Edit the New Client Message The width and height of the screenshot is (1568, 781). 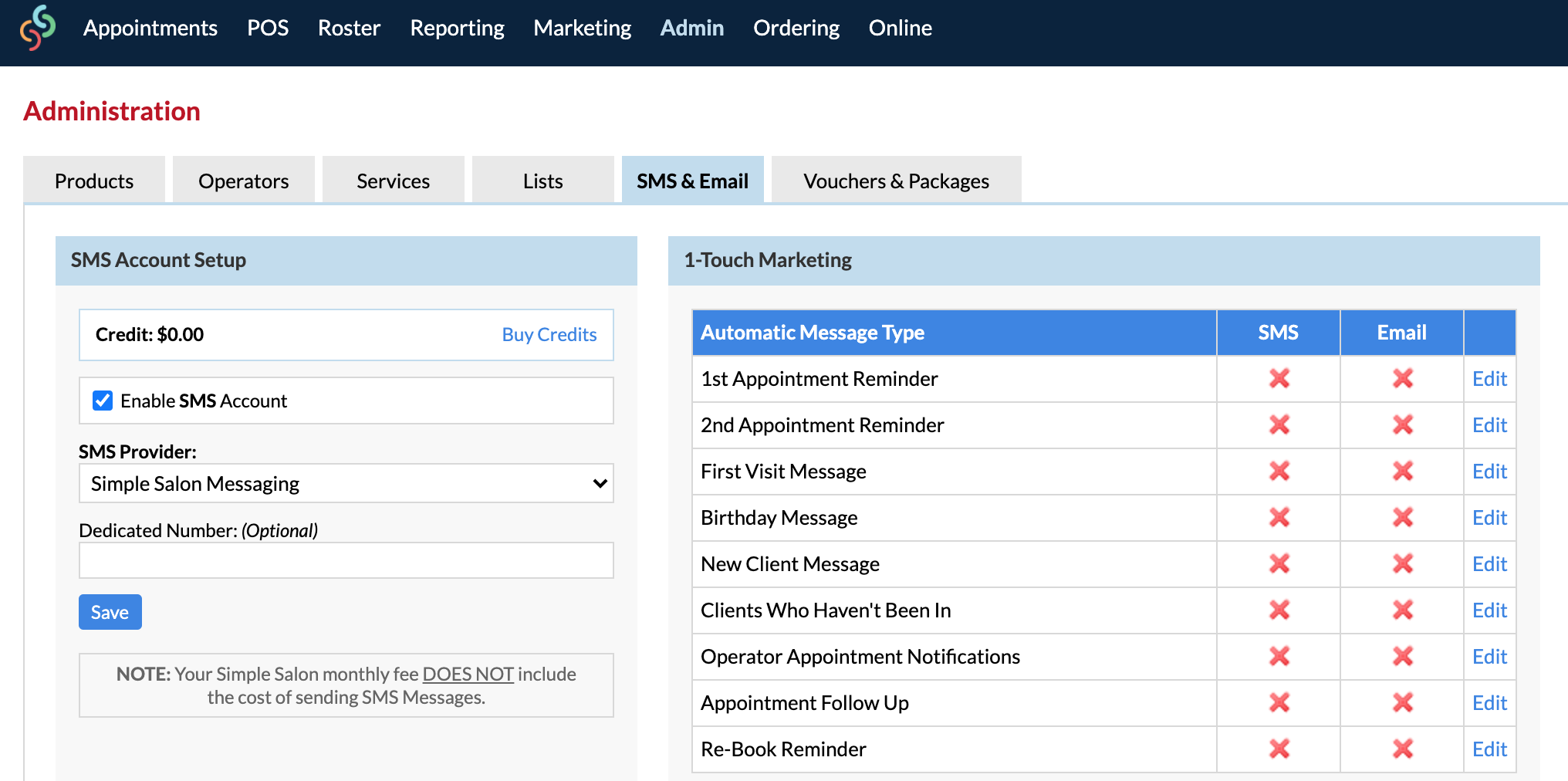(1489, 563)
